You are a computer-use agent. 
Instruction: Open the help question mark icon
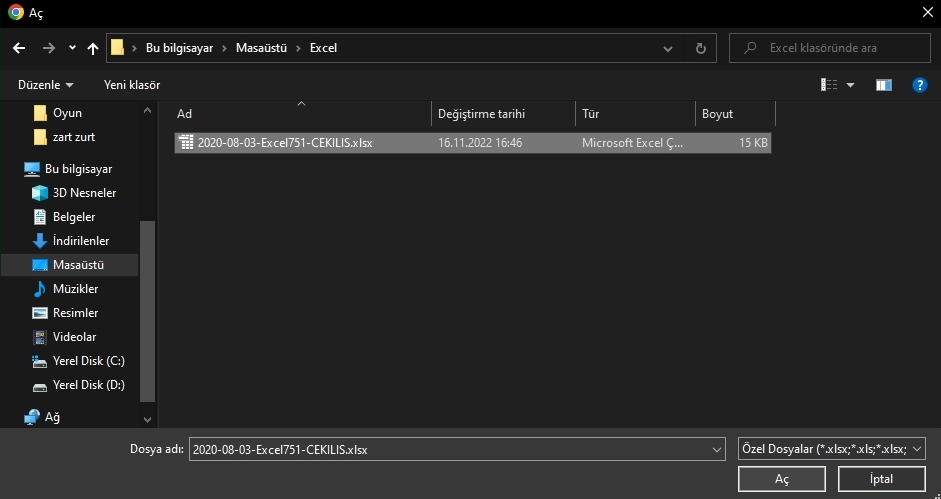pyautogui.click(x=919, y=85)
